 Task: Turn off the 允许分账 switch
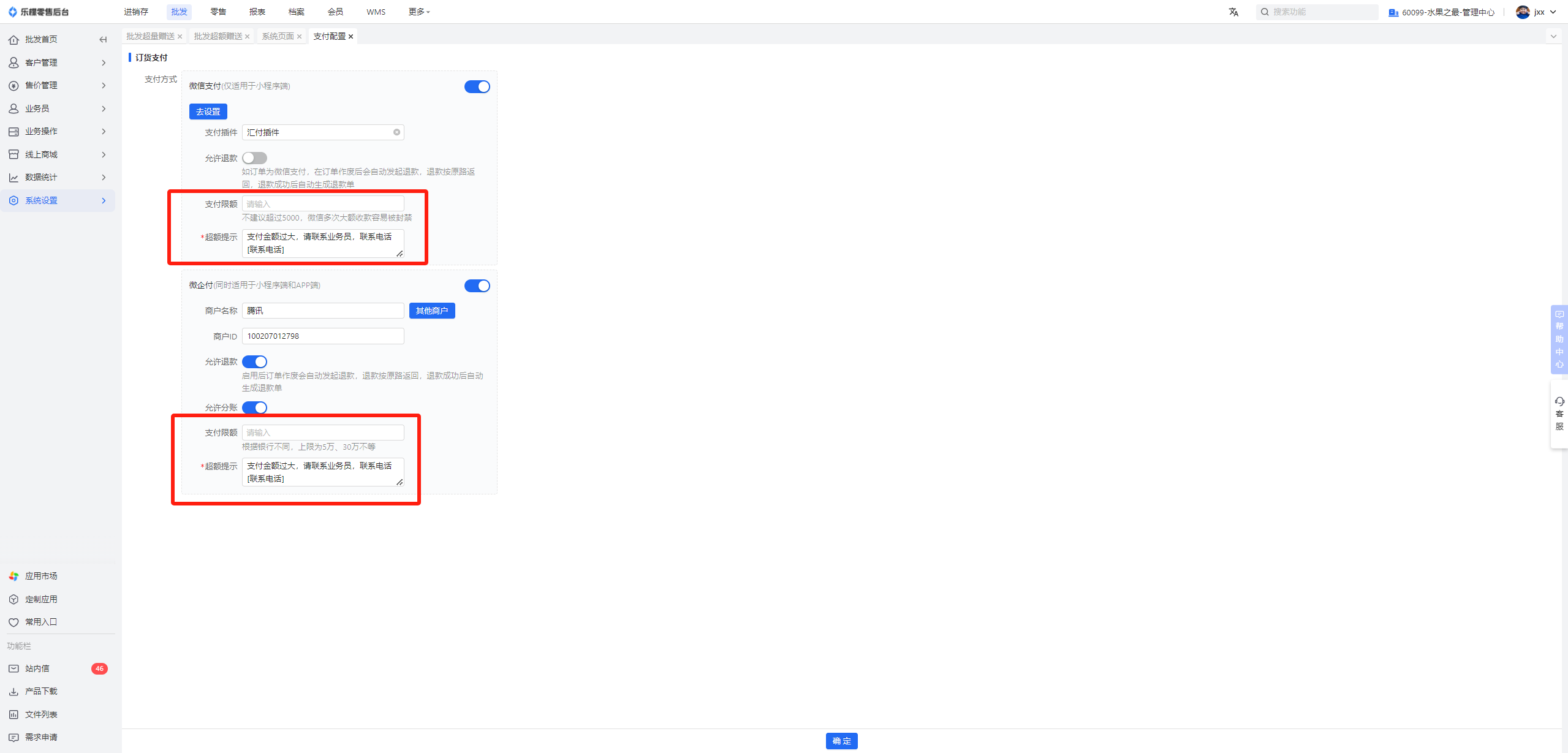(254, 407)
